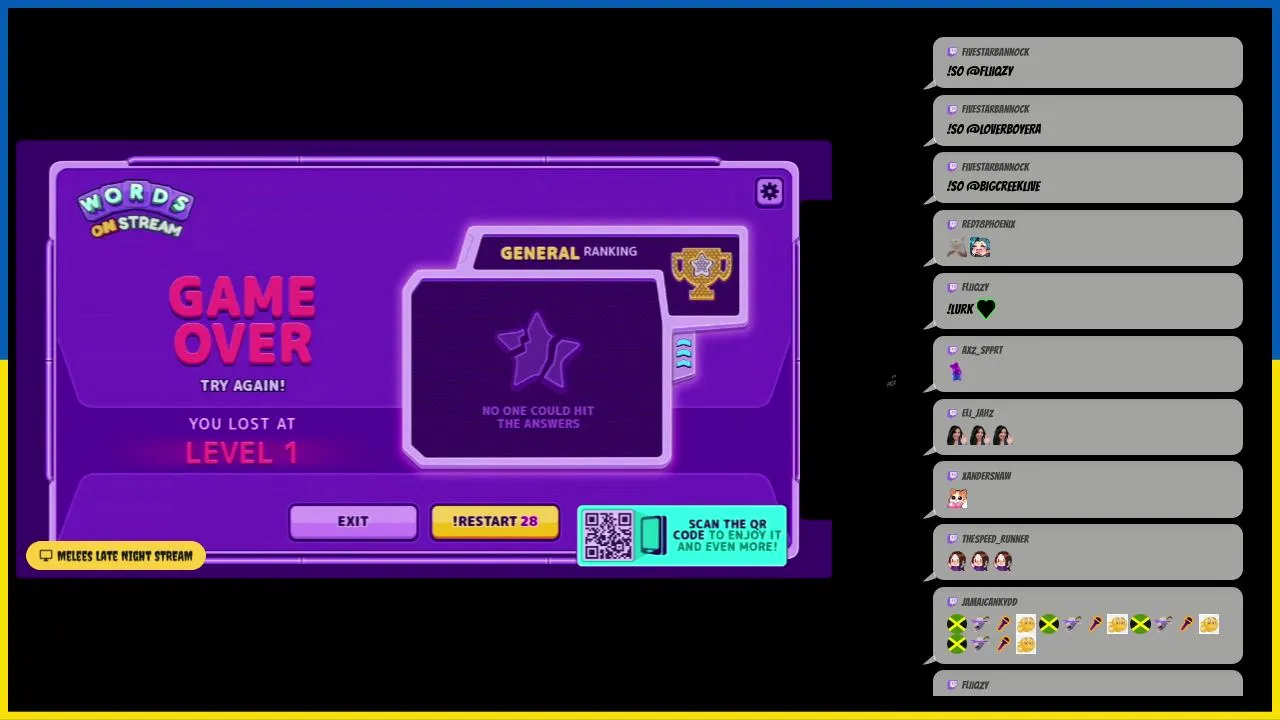Click the !LURK chat message text
The width and height of the screenshot is (1280, 720).
pos(960,310)
